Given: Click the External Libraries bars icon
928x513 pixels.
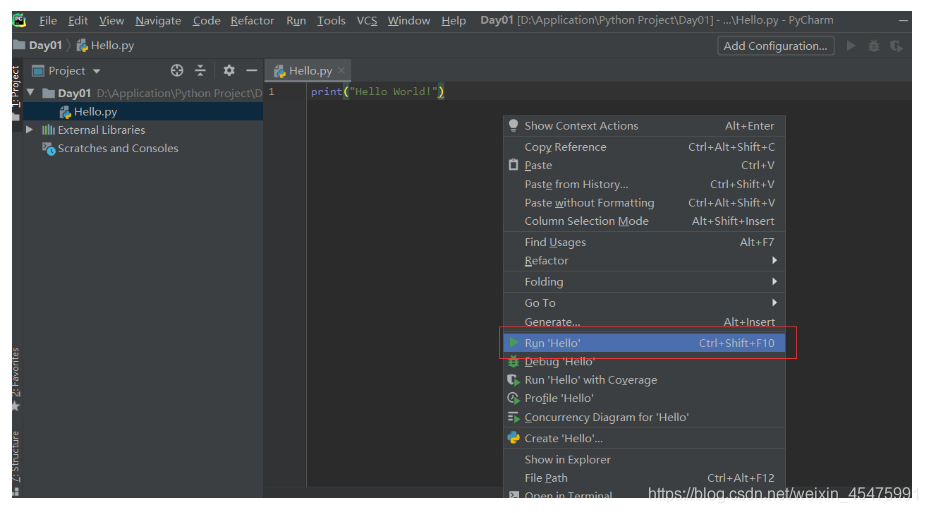Looking at the screenshot, I should point(49,130).
